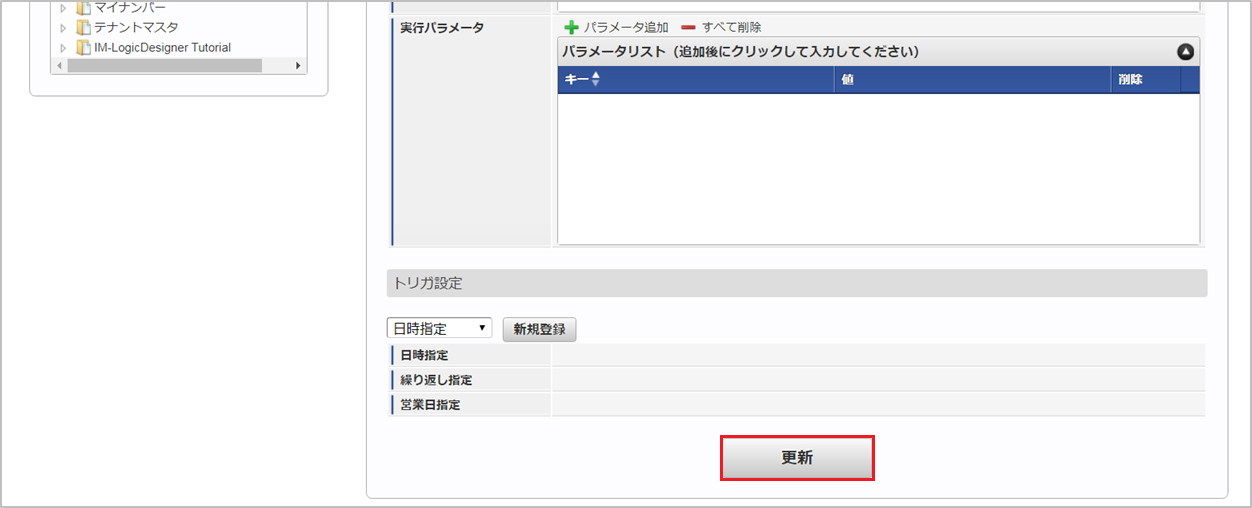Select the IM-LogicDesigner Tutorial tree item
The height and width of the screenshot is (508, 1252).
[x=162, y=47]
